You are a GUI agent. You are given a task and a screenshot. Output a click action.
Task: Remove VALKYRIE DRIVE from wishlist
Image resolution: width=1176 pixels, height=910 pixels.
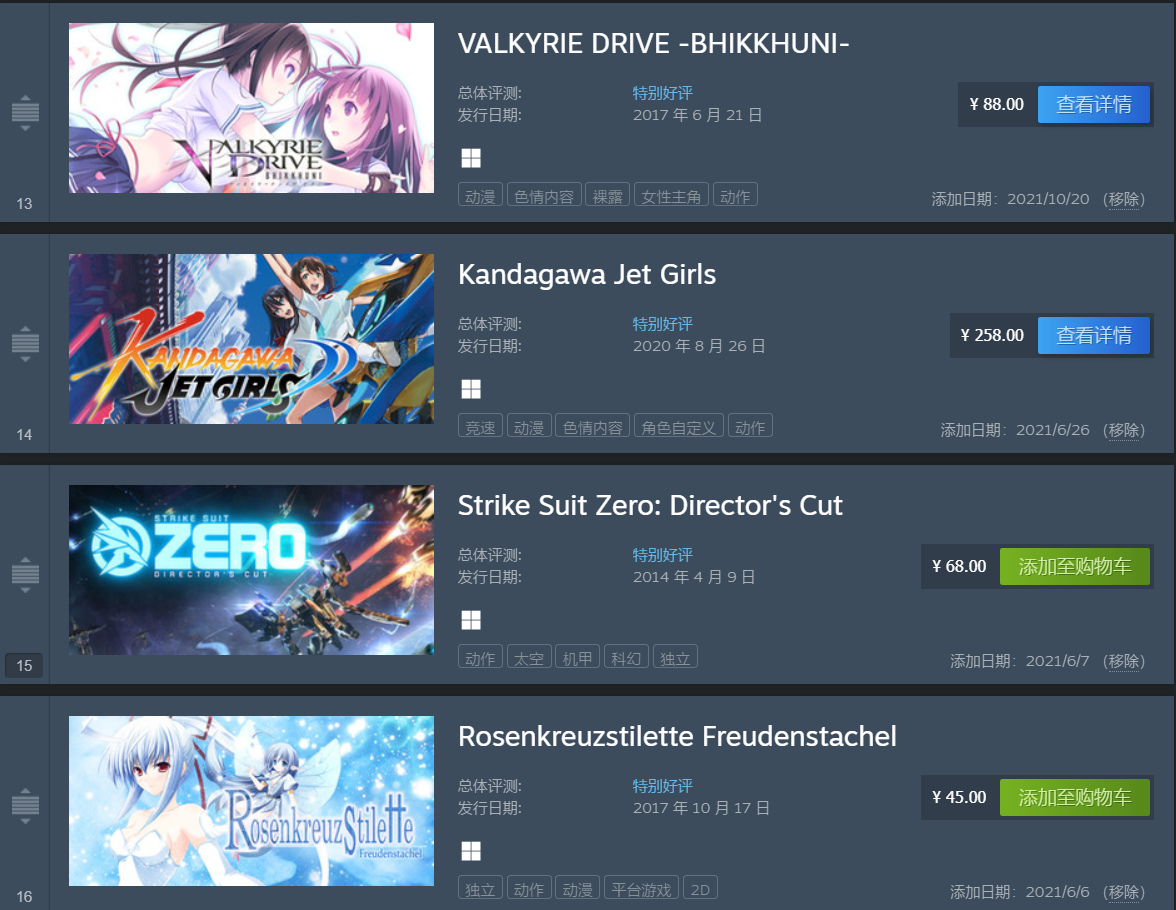1124,200
